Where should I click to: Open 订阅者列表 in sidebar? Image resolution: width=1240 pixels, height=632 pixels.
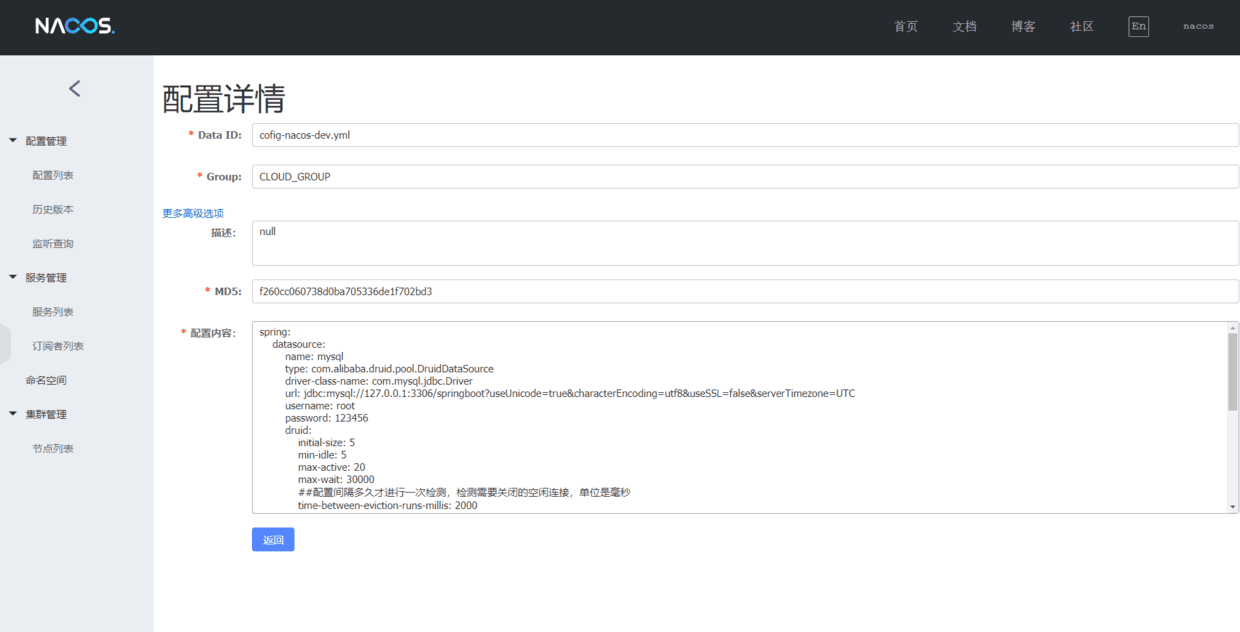click(58, 346)
